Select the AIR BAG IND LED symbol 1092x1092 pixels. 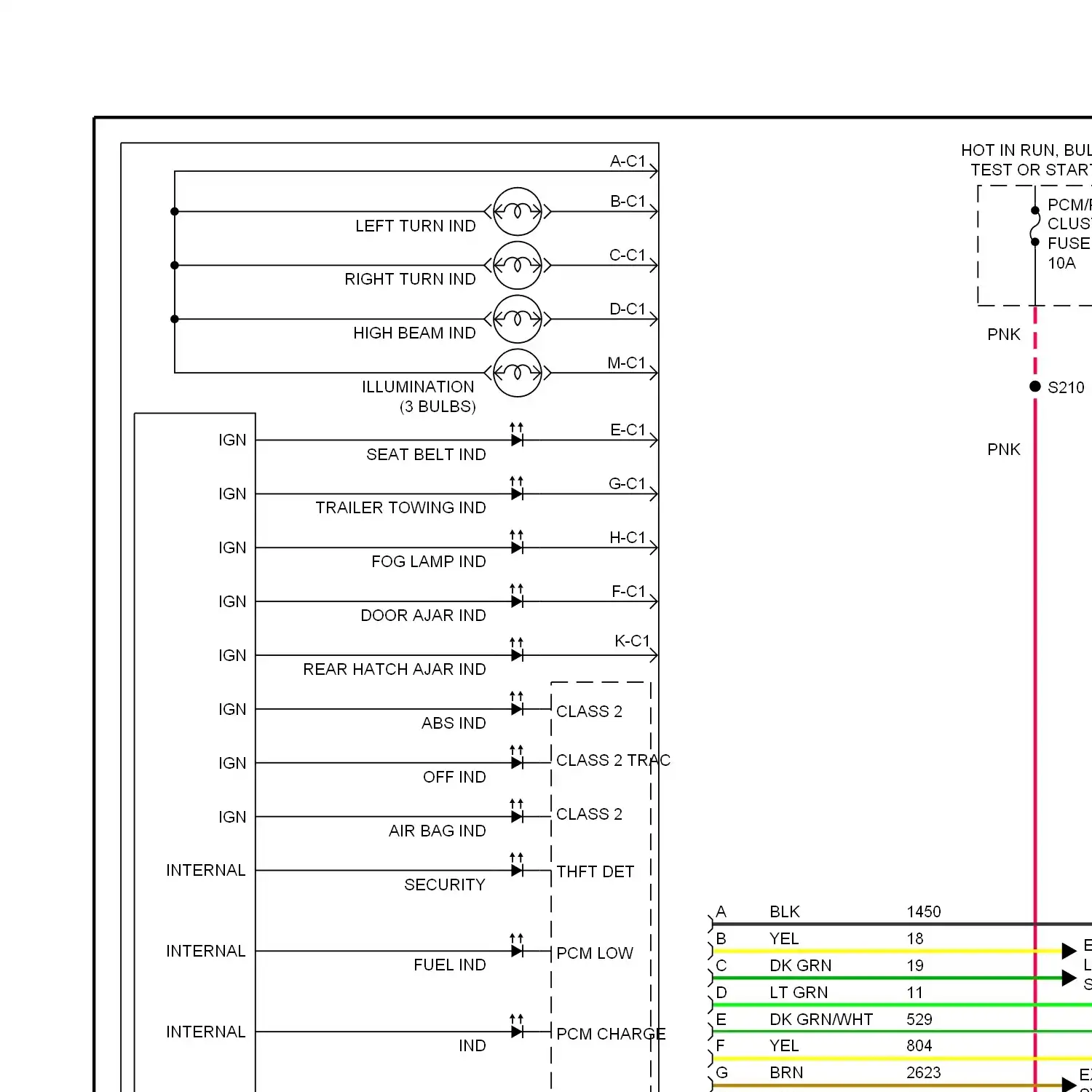[x=517, y=812]
